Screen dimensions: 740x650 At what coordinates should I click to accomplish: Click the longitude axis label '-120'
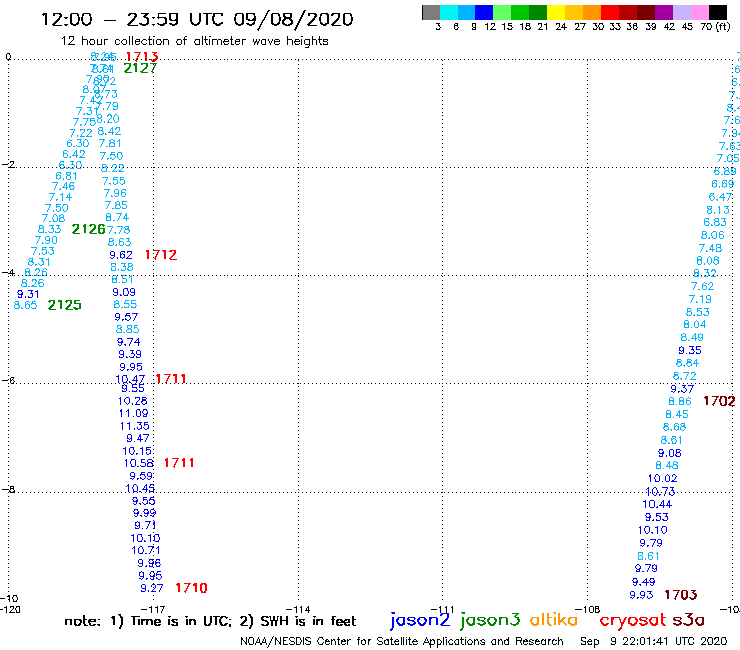pyautogui.click(x=10, y=609)
